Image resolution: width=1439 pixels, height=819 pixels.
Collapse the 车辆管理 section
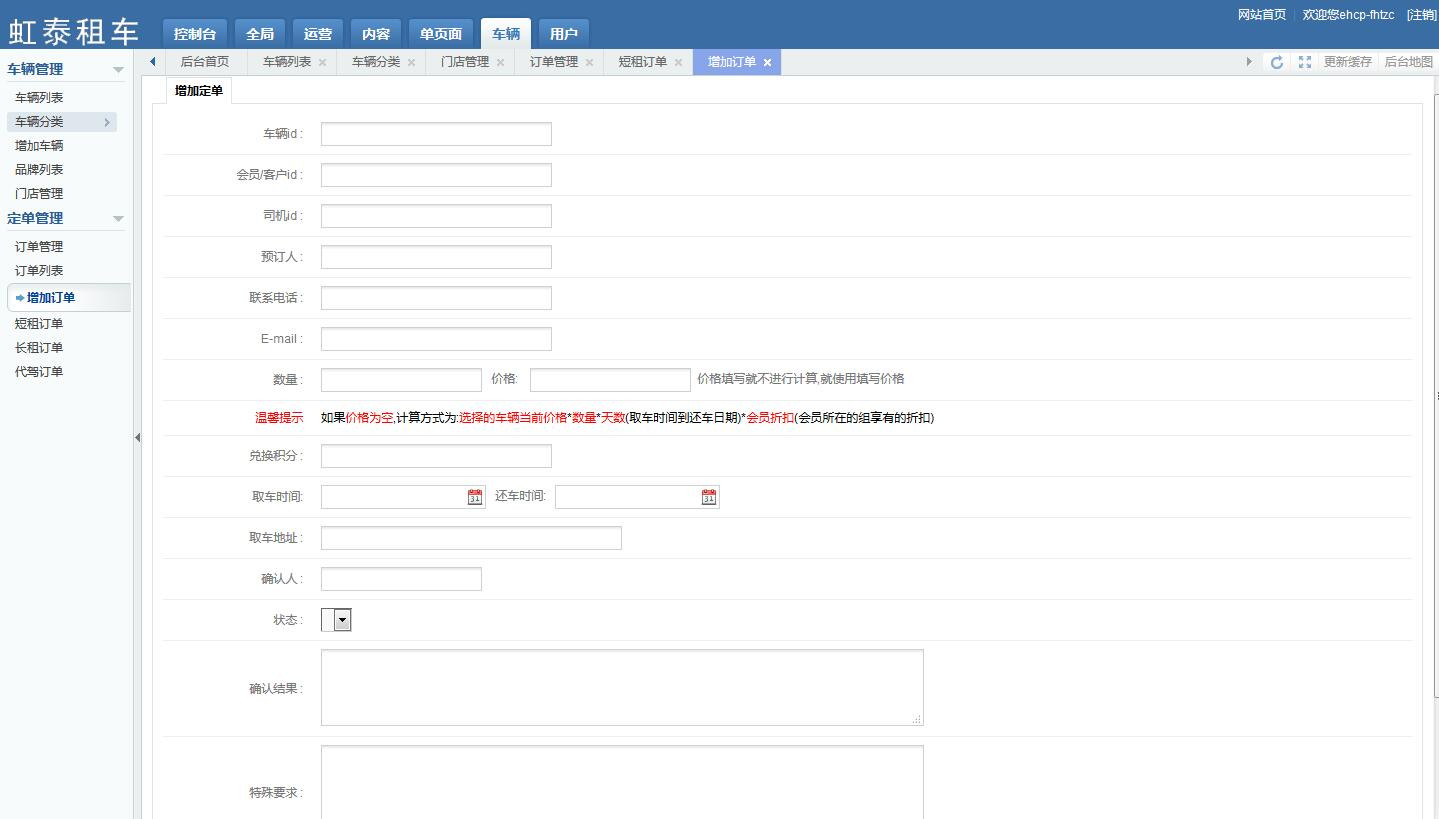coord(118,70)
